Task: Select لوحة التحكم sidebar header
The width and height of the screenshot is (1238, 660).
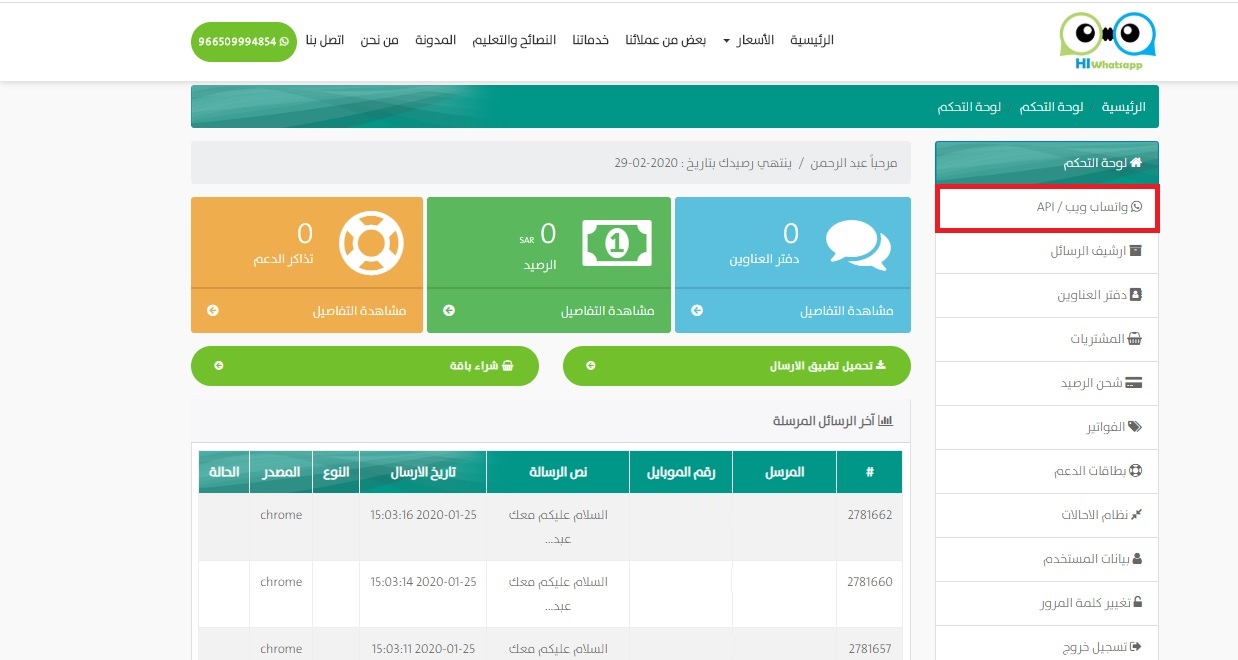Action: pyautogui.click(x=1047, y=162)
